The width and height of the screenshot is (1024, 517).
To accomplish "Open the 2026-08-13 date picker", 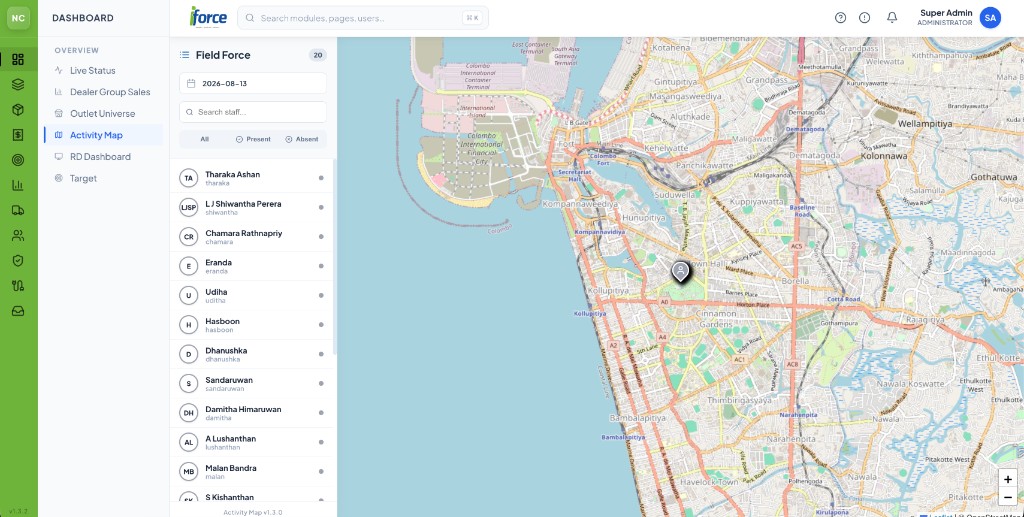I will (x=253, y=84).
